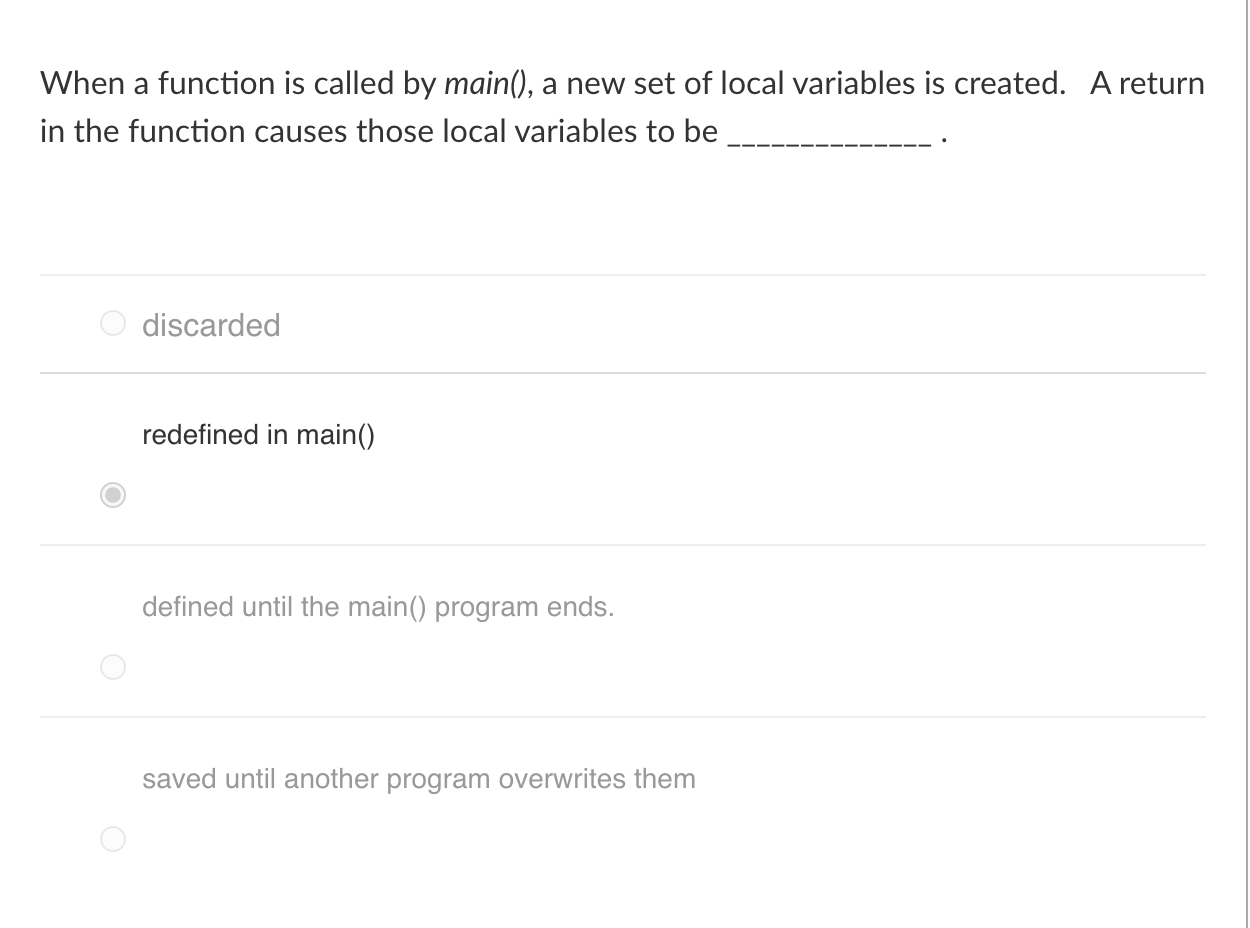Deselect the currently marked "redefined in main()" choice
The width and height of the screenshot is (1250, 928).
[112, 494]
